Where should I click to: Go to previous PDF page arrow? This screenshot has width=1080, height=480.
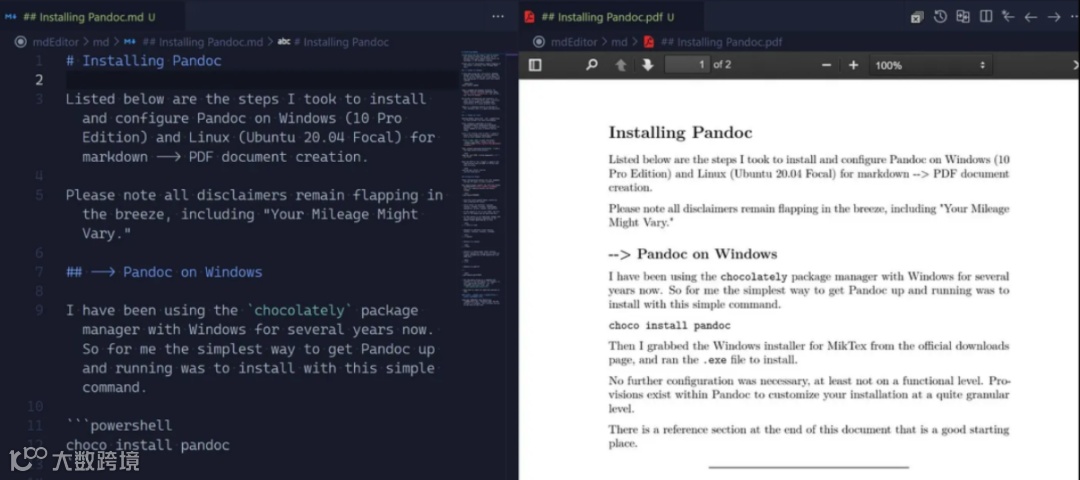coord(621,65)
